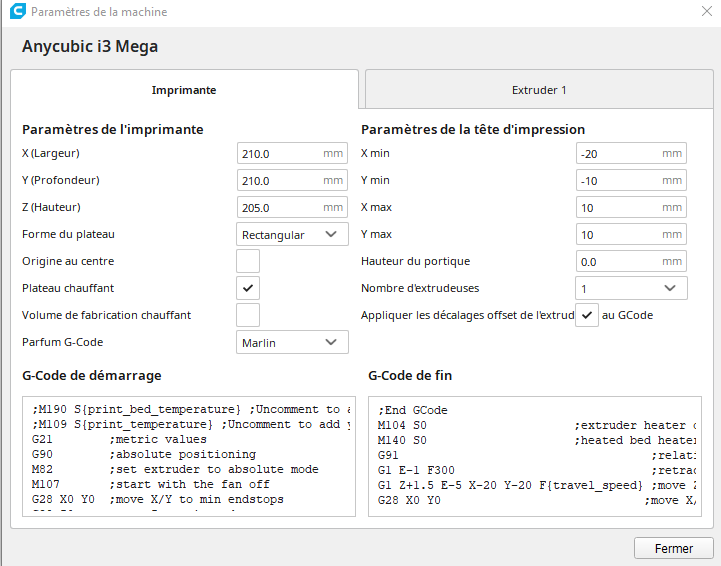Click inside the G-Code de fin editor
Screen dimensions: 721x566
534,455
